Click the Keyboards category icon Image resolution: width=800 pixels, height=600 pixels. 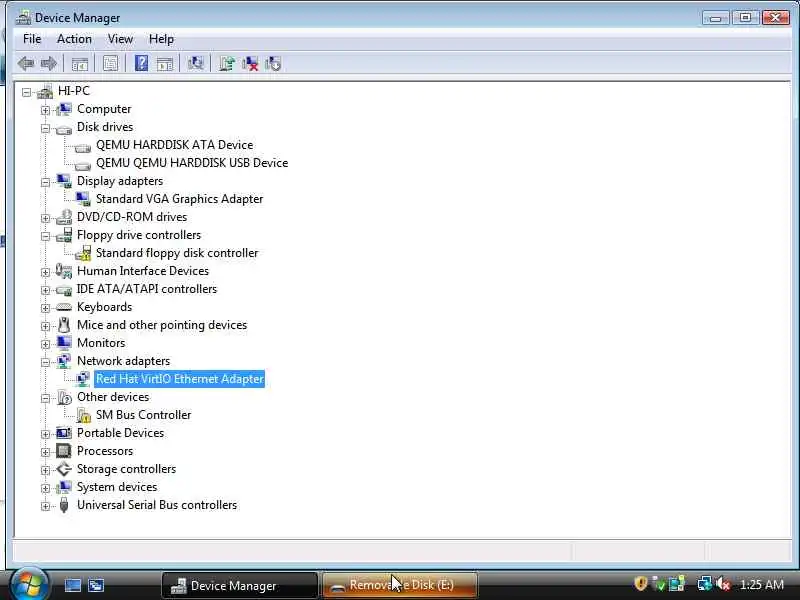(x=64, y=307)
